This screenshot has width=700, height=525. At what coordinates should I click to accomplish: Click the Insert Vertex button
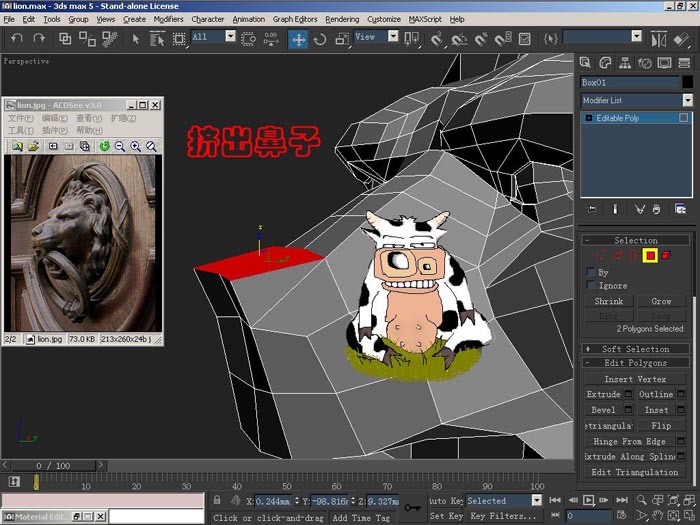[x=635, y=379]
